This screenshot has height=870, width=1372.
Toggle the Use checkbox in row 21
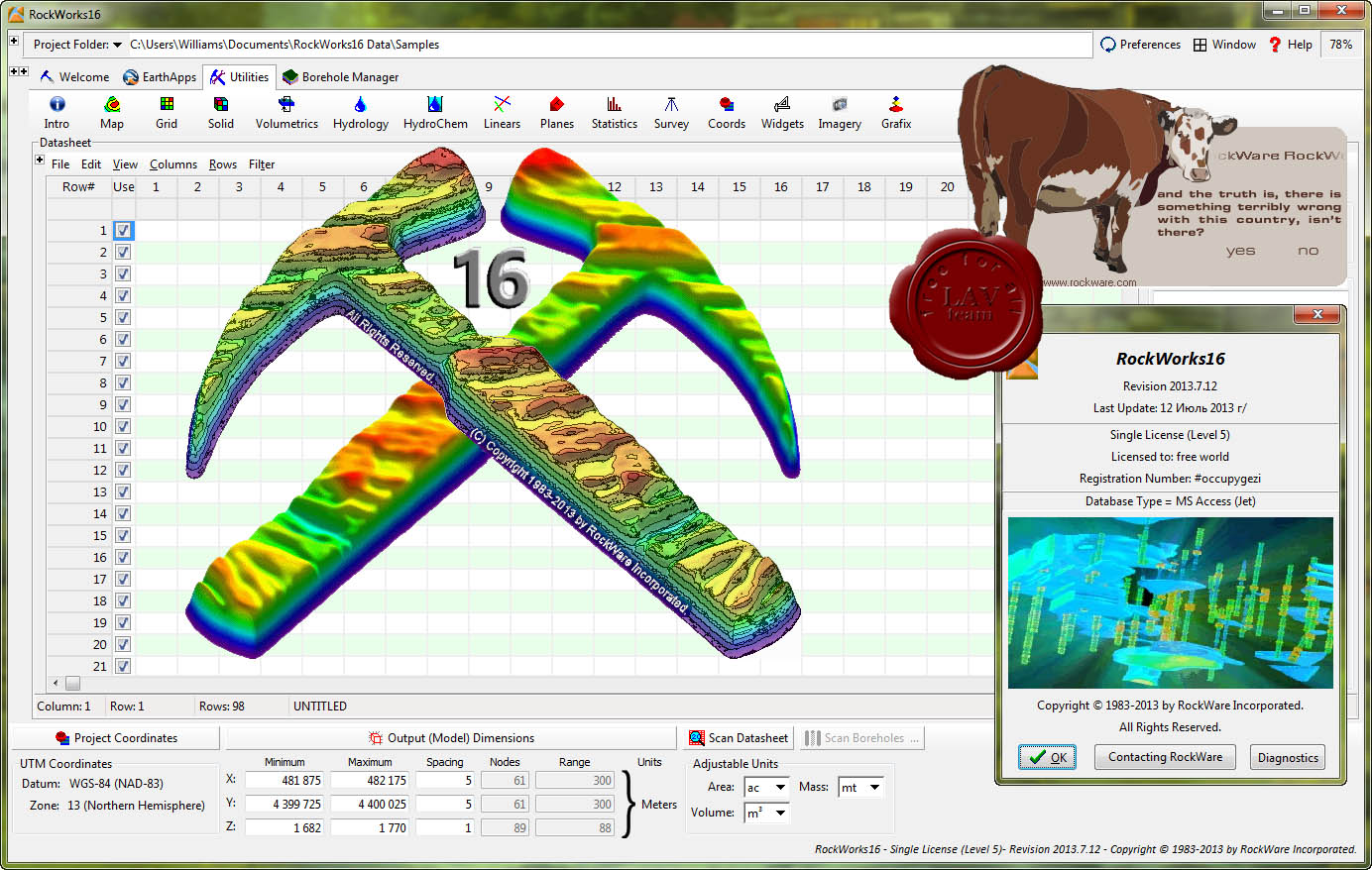[x=123, y=666]
